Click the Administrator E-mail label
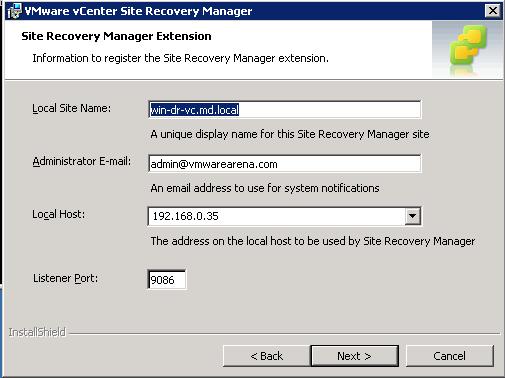The width and height of the screenshot is (505, 378). (x=82, y=161)
